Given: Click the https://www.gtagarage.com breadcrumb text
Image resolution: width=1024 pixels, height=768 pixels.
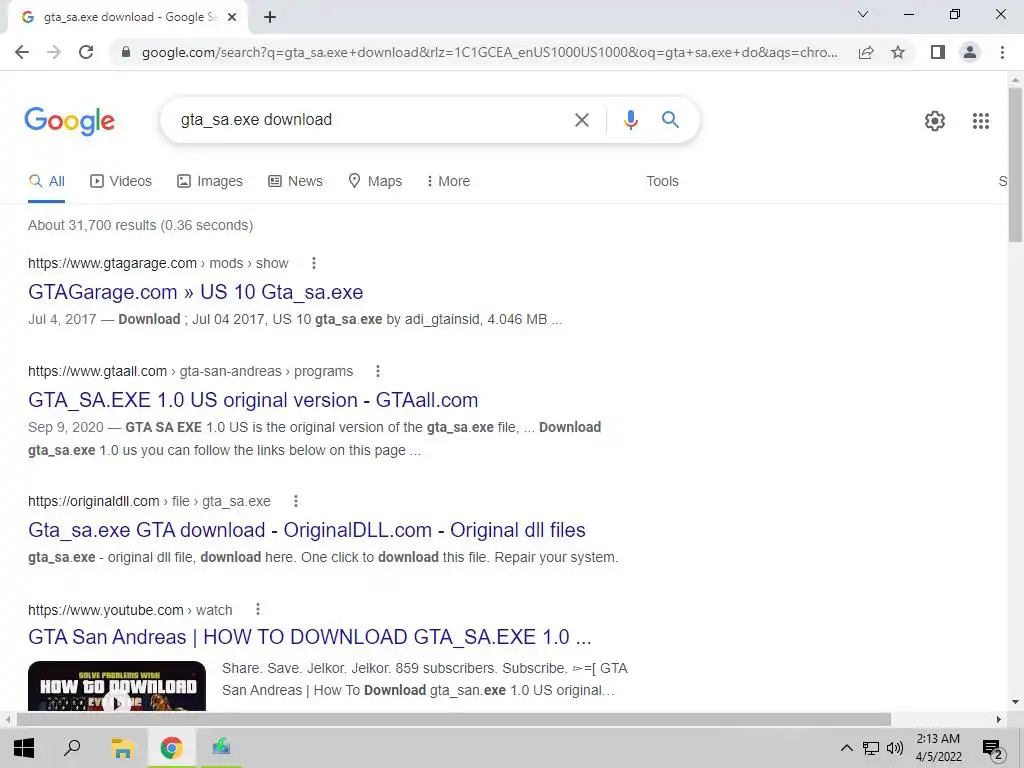Looking at the screenshot, I should 112,263.
